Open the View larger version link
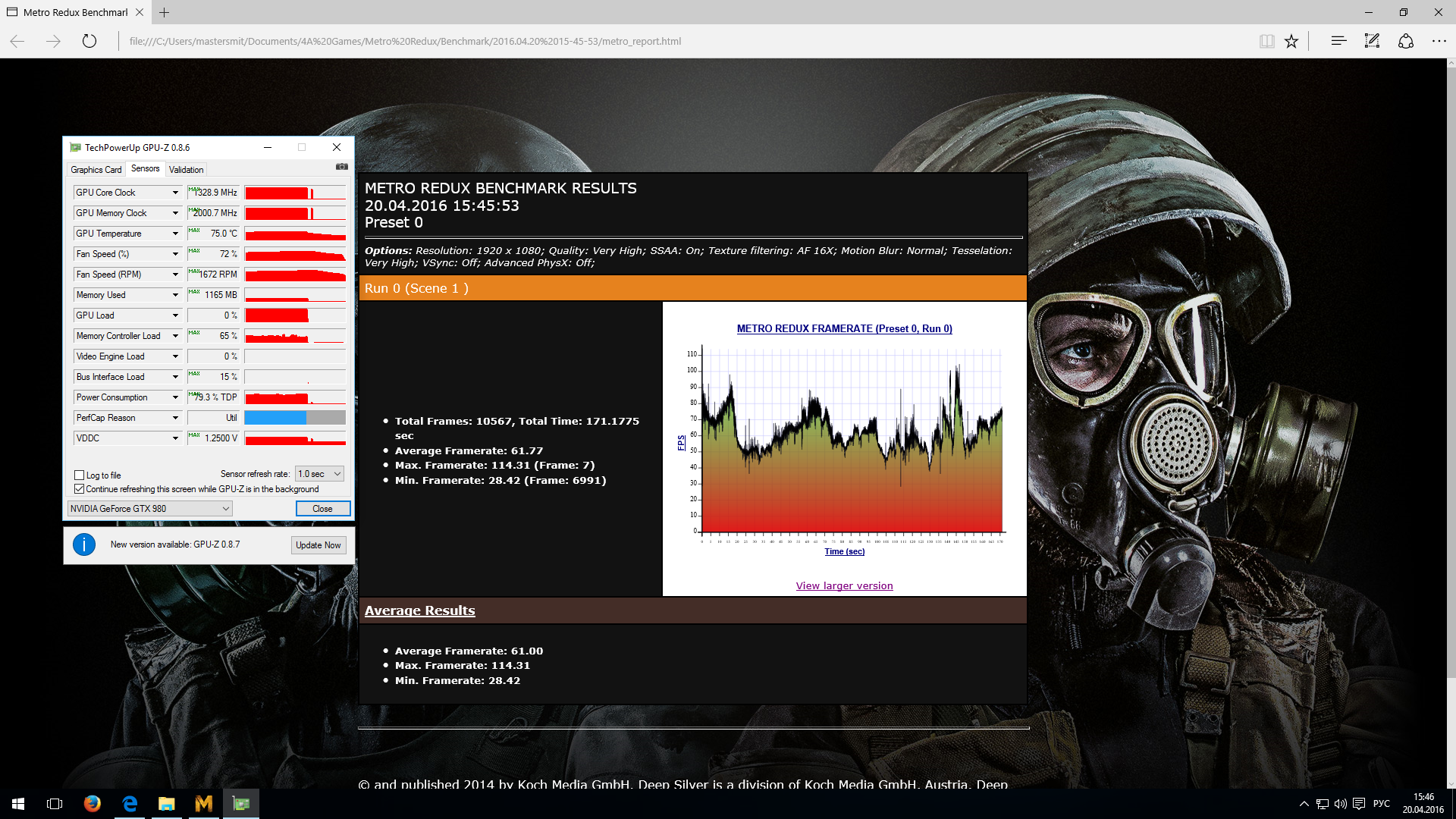The height and width of the screenshot is (819, 1456). [844, 586]
